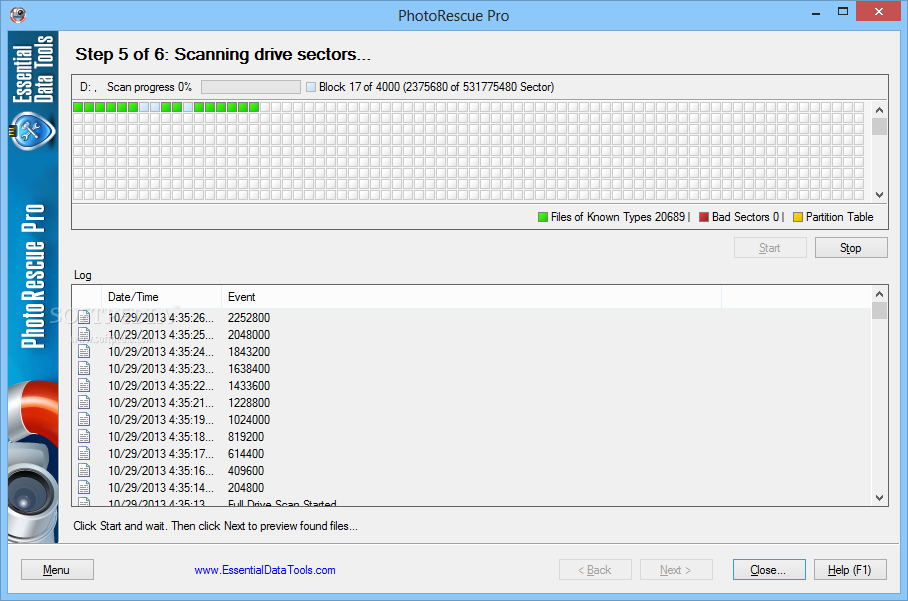This screenshot has width=908, height=601.
Task: Click the first green block in sector map
Action: pyautogui.click(x=78, y=107)
